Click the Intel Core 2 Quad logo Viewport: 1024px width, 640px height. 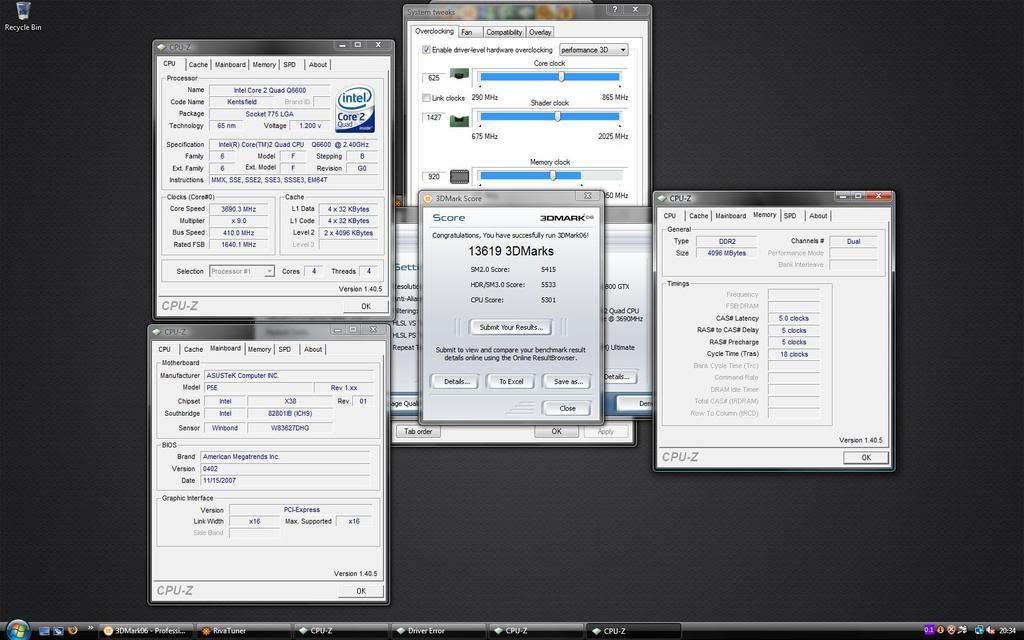(355, 109)
